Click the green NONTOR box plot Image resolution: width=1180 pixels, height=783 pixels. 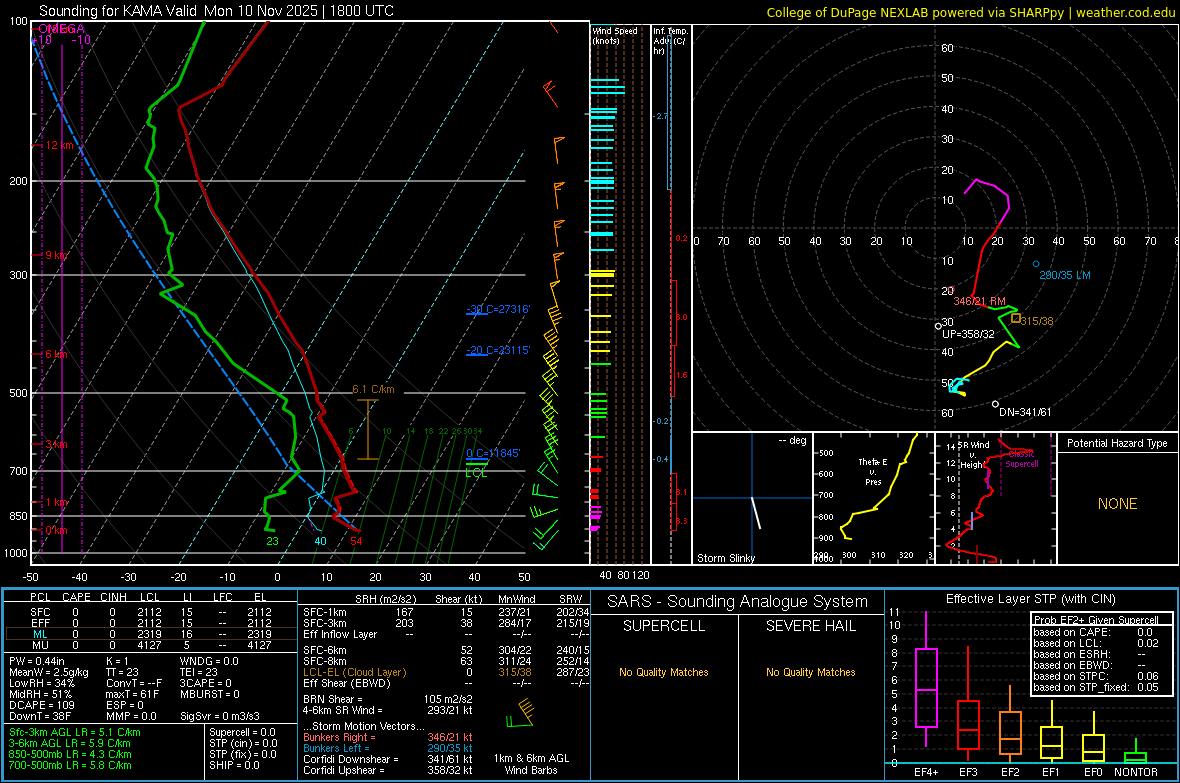pos(1135,753)
